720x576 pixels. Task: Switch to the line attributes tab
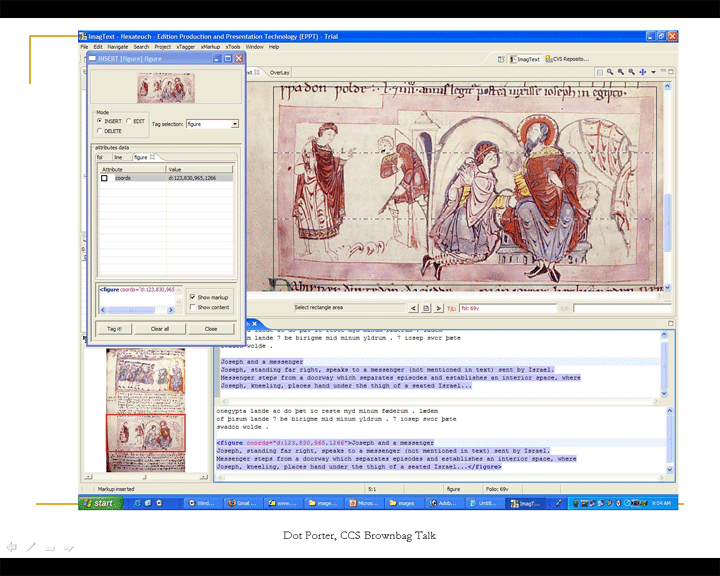(x=118, y=157)
